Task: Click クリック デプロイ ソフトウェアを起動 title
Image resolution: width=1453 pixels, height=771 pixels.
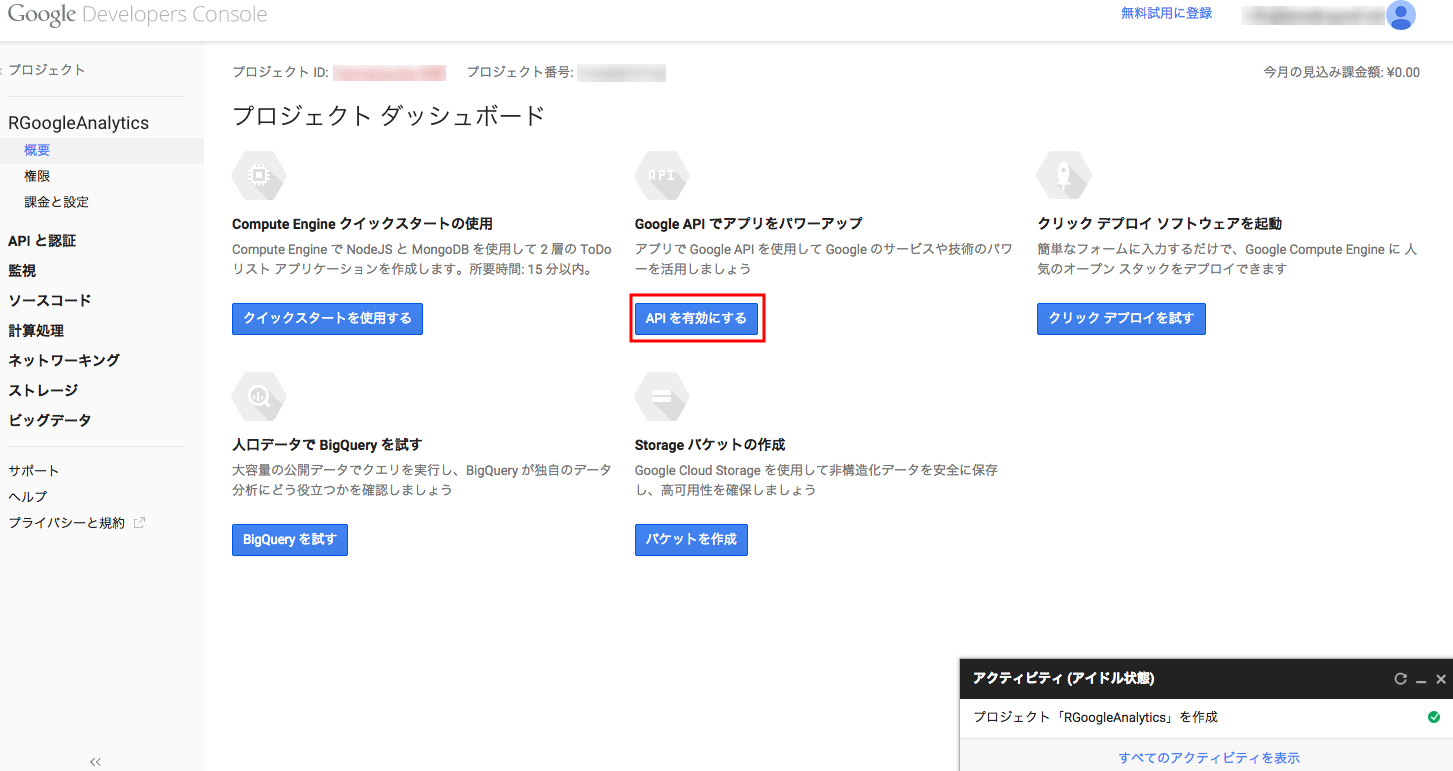Action: (1159, 224)
